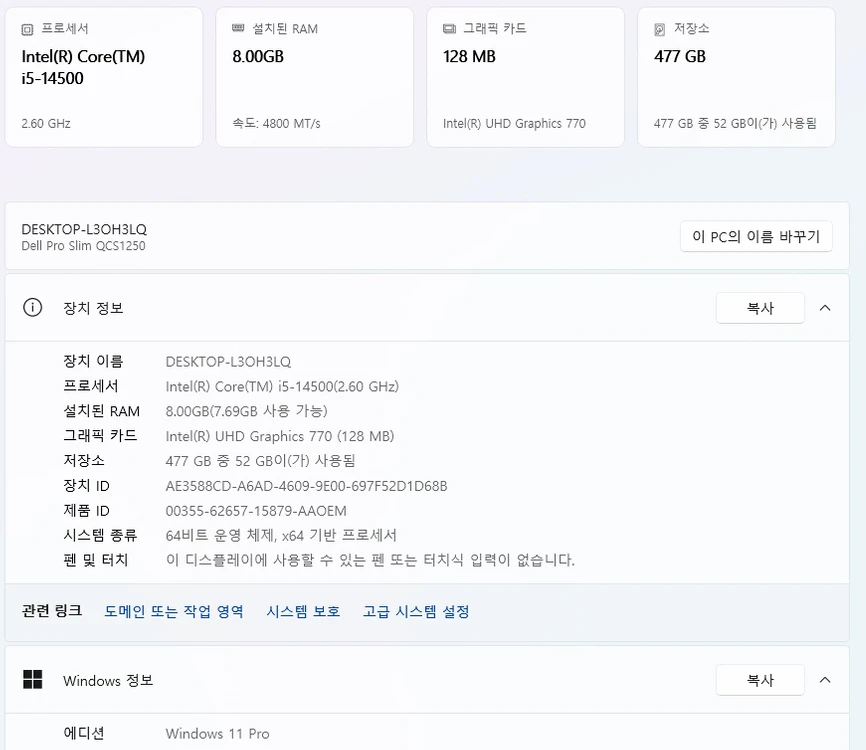Click the 시스템 종류 label
The height and width of the screenshot is (750, 866).
100,535
